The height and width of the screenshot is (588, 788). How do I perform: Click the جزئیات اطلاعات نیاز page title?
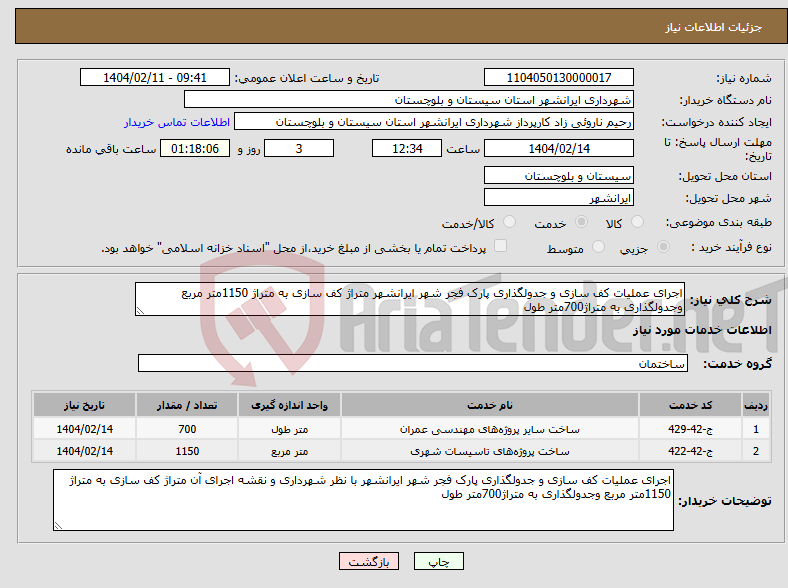click(x=714, y=27)
